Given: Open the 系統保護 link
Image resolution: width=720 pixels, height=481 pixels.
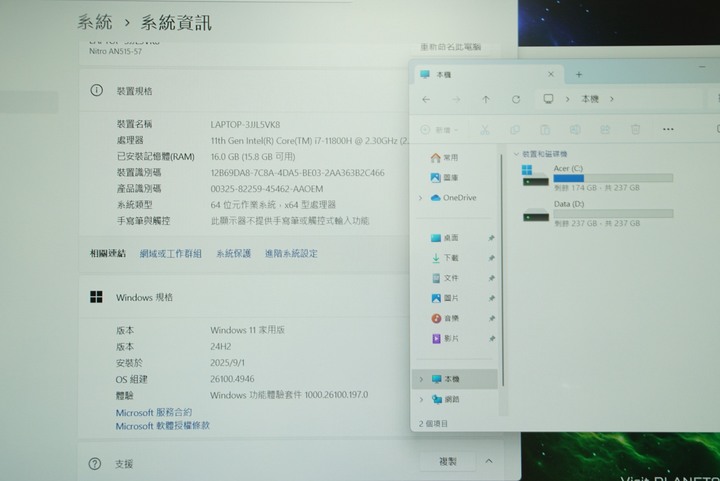Looking at the screenshot, I should coord(233,254).
